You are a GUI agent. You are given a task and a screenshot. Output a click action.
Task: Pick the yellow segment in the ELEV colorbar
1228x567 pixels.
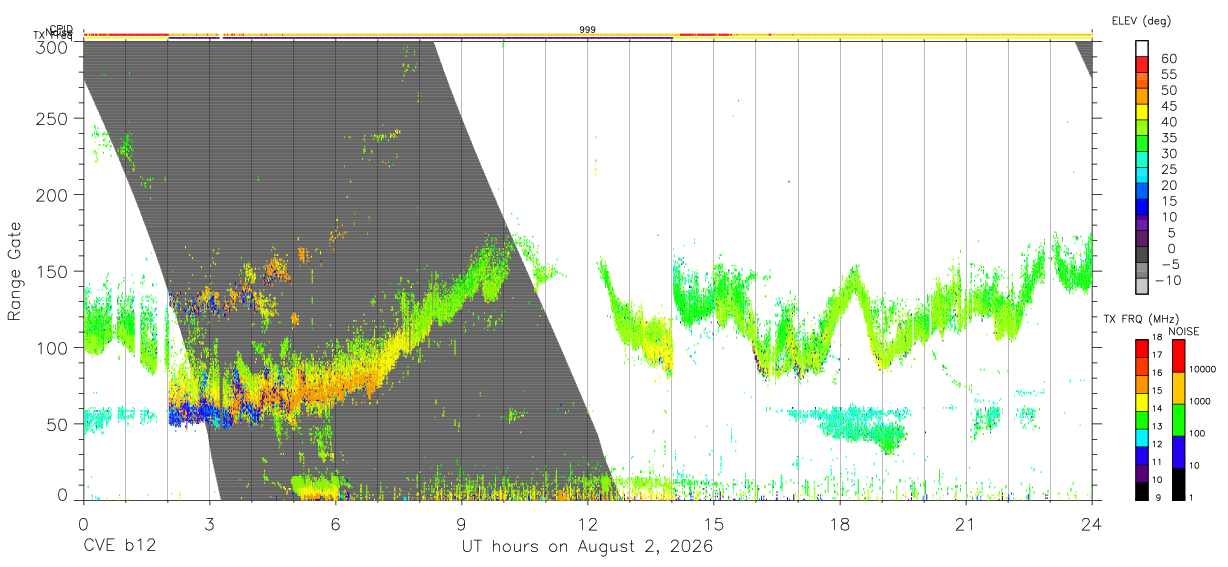point(1142,113)
